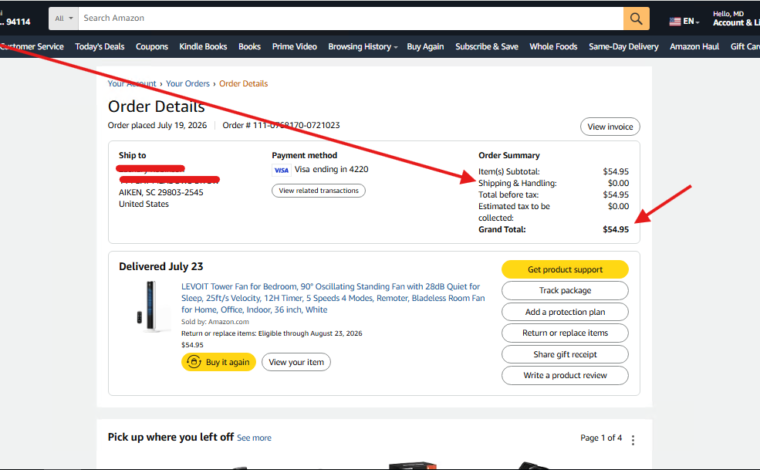The width and height of the screenshot is (760, 470).
Task: Click the Delivered July 23 heading
Action: (161, 266)
